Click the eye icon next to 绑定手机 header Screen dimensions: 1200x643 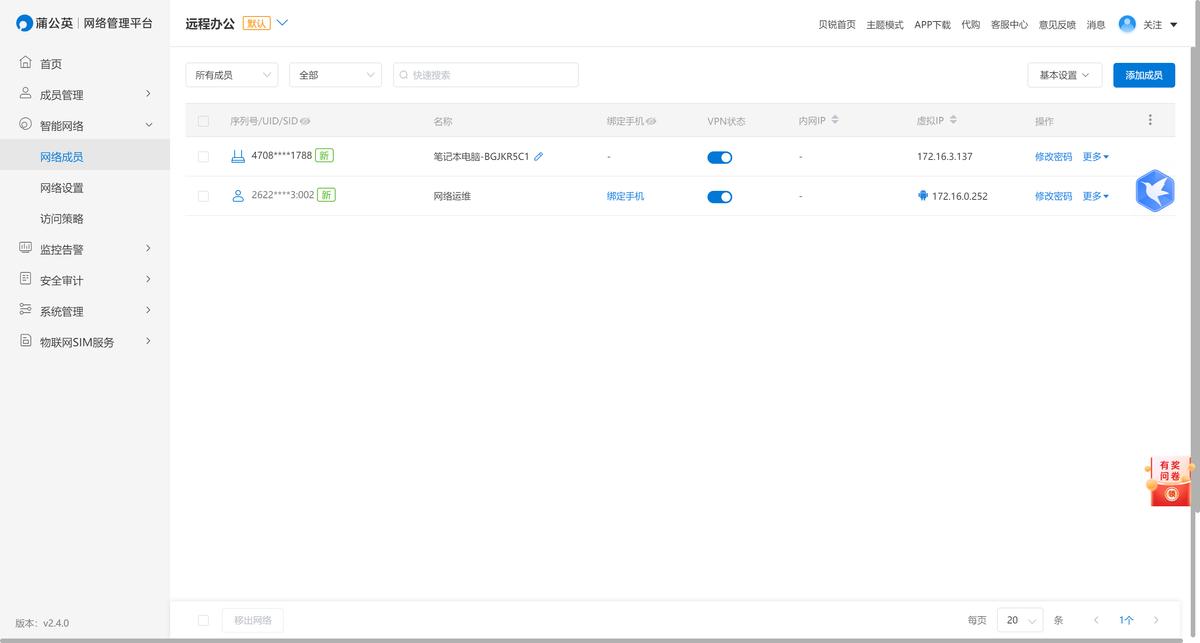(x=651, y=121)
